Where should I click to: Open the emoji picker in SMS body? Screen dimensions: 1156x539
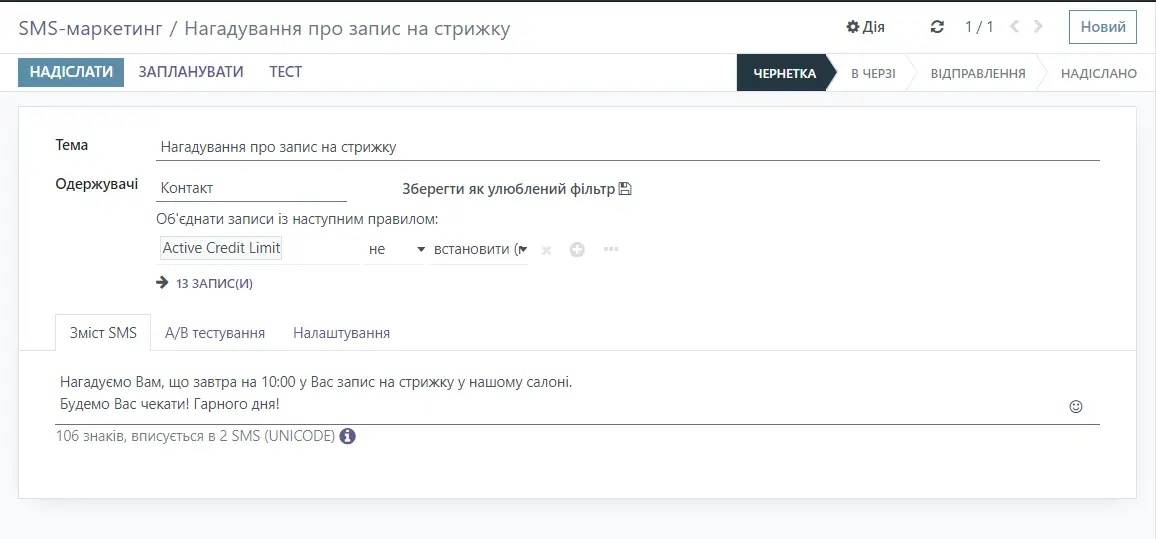(1076, 407)
